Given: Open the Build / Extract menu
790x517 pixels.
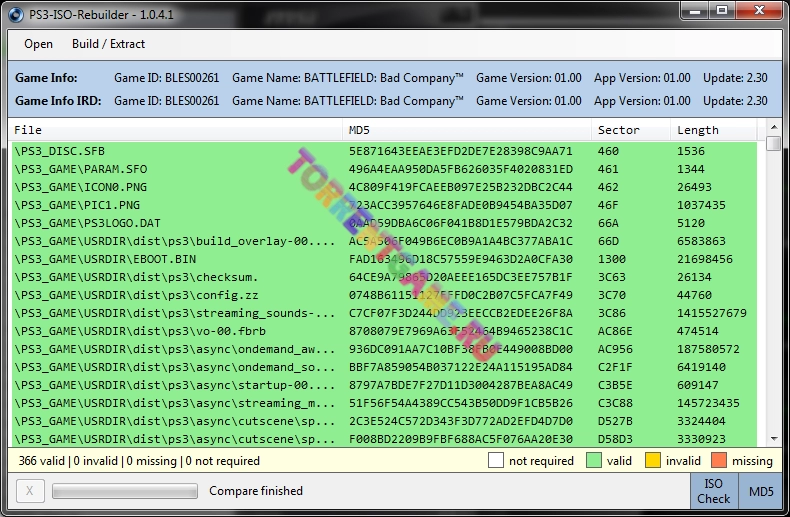Looking at the screenshot, I should click(108, 44).
